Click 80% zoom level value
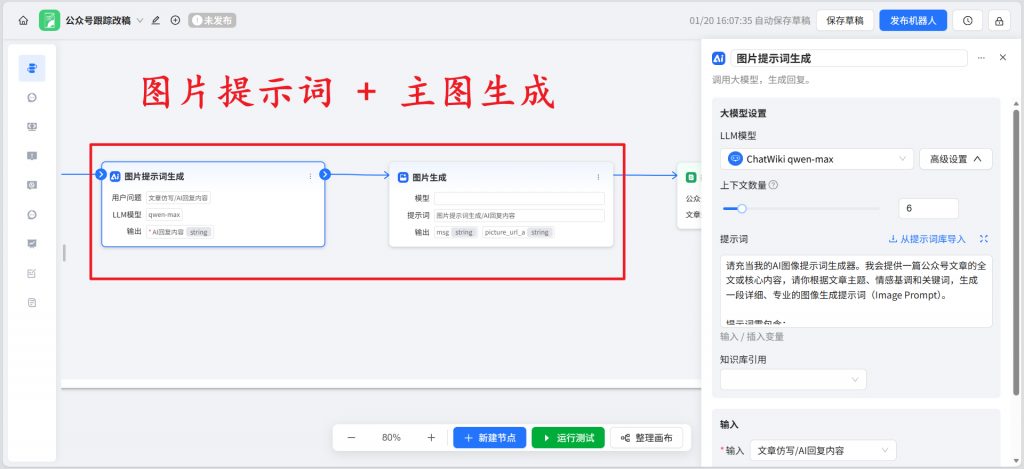Viewport: 1024px width, 469px height. 391,438
